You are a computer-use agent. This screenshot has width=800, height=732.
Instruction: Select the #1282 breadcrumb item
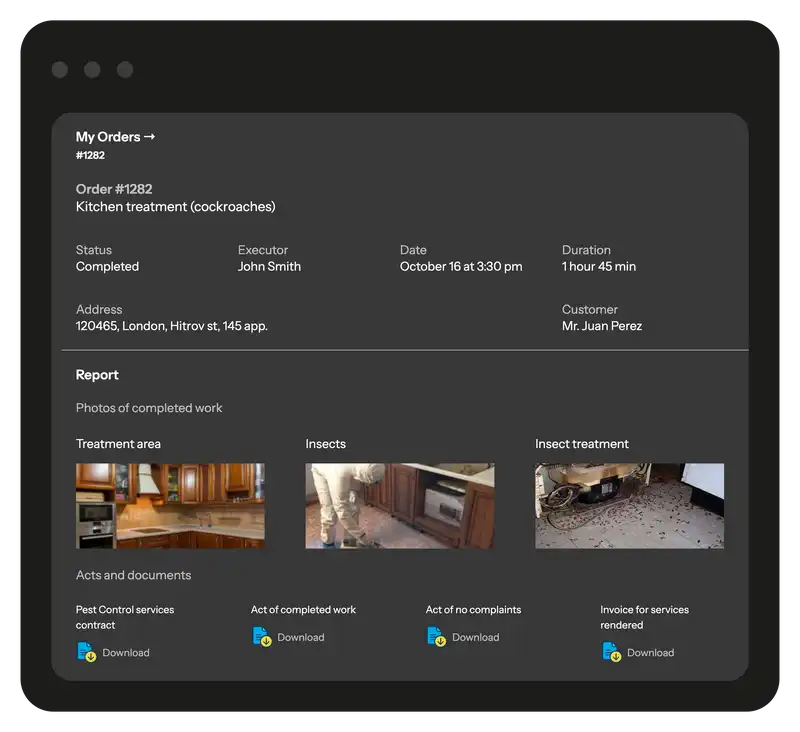pos(90,155)
